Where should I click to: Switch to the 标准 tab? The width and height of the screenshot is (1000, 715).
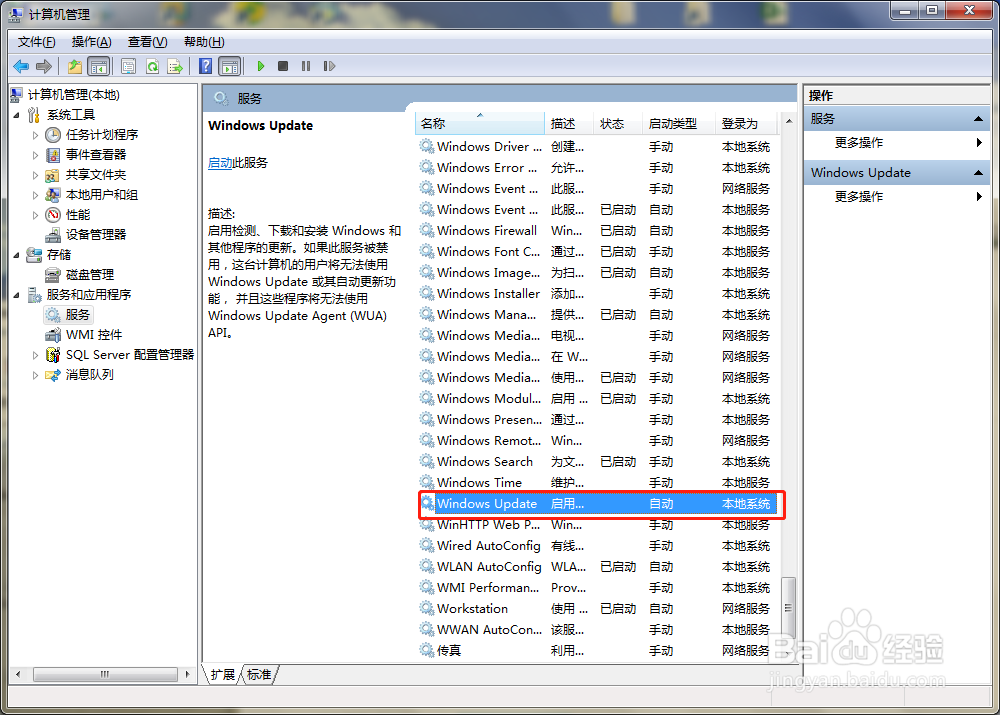click(x=259, y=675)
